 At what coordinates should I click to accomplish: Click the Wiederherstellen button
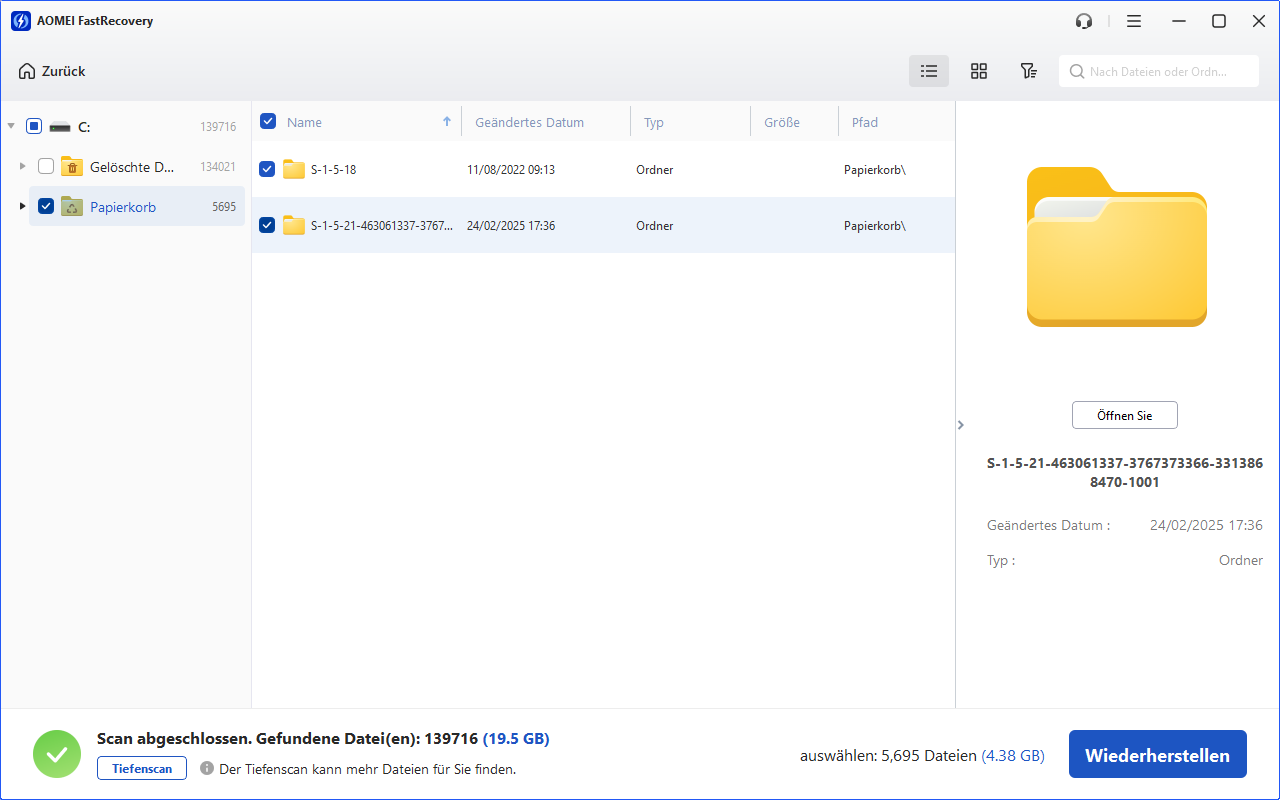1158,755
